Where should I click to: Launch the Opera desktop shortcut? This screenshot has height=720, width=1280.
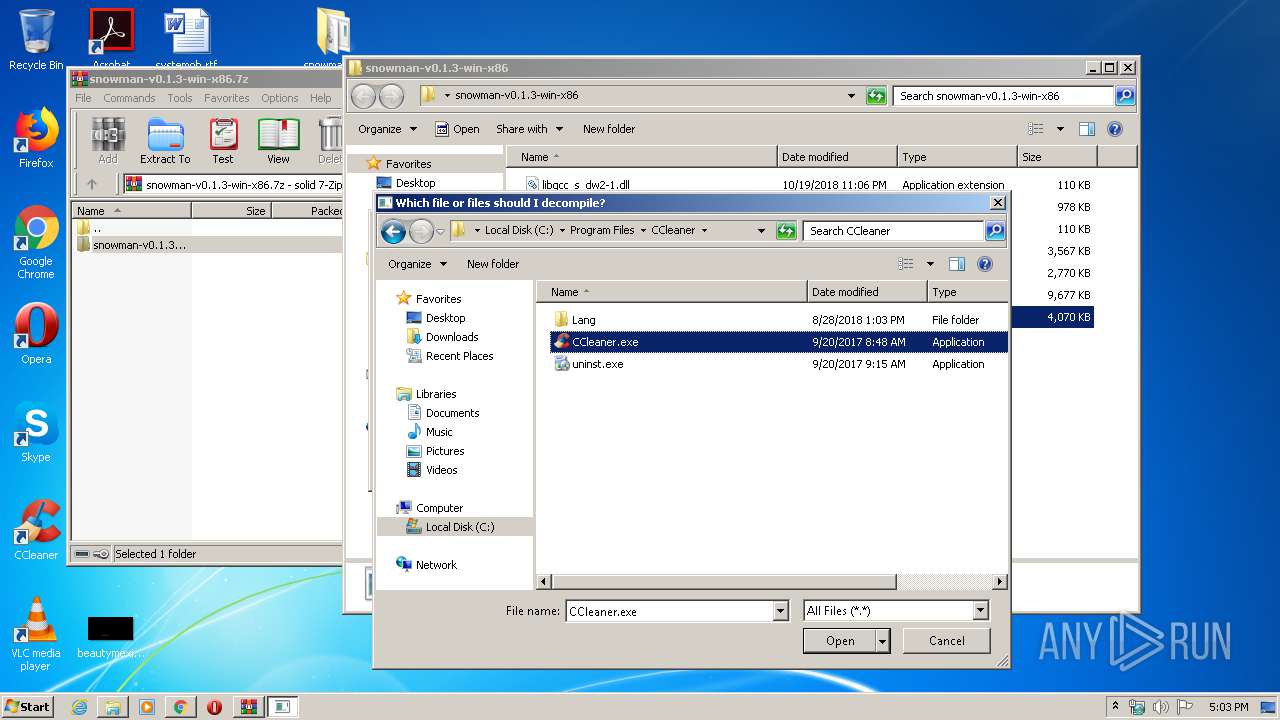[x=36, y=333]
